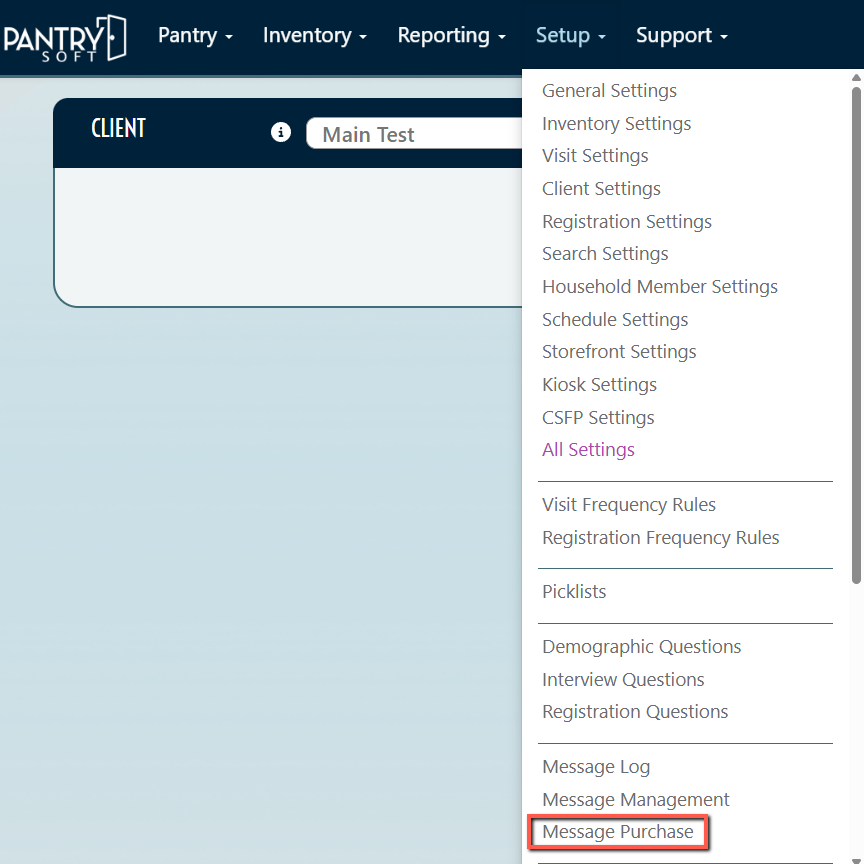Open Demographic Questions
This screenshot has width=864, height=864.
coord(641,647)
